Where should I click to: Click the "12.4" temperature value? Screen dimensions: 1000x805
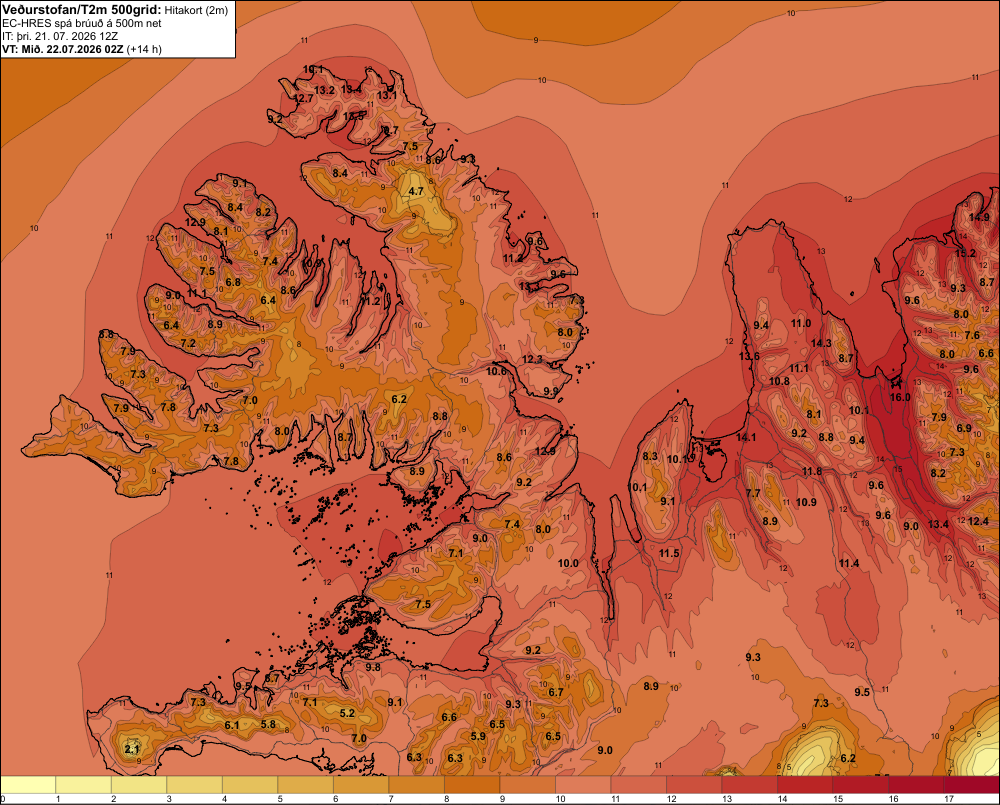coord(978,522)
